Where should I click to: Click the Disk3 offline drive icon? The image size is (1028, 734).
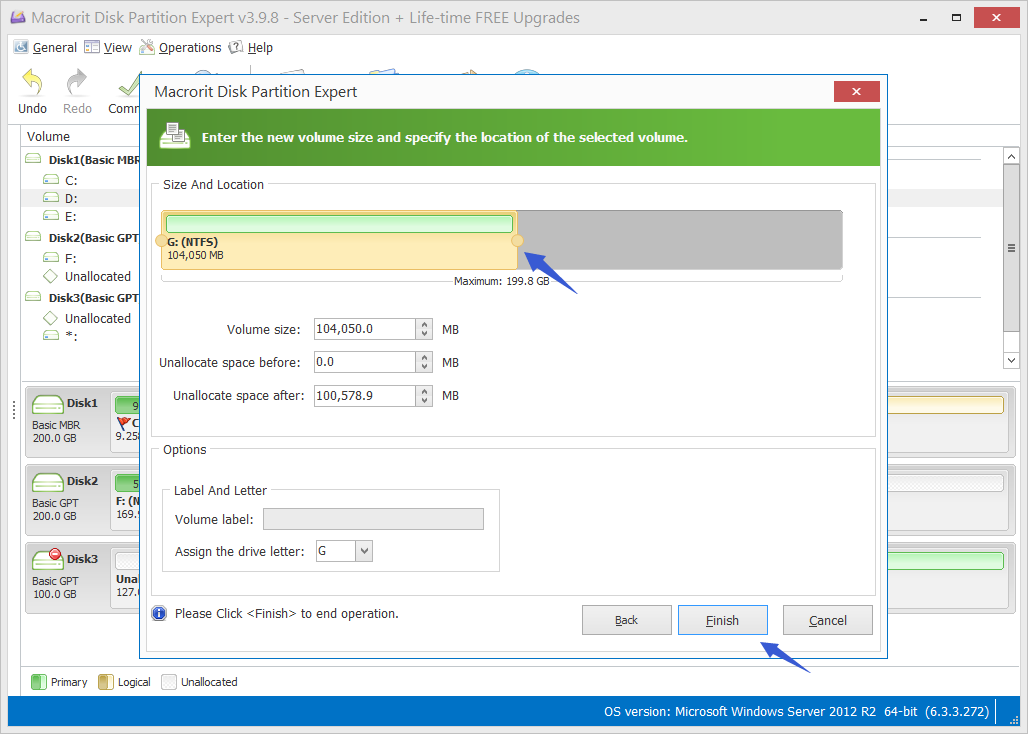(47, 560)
